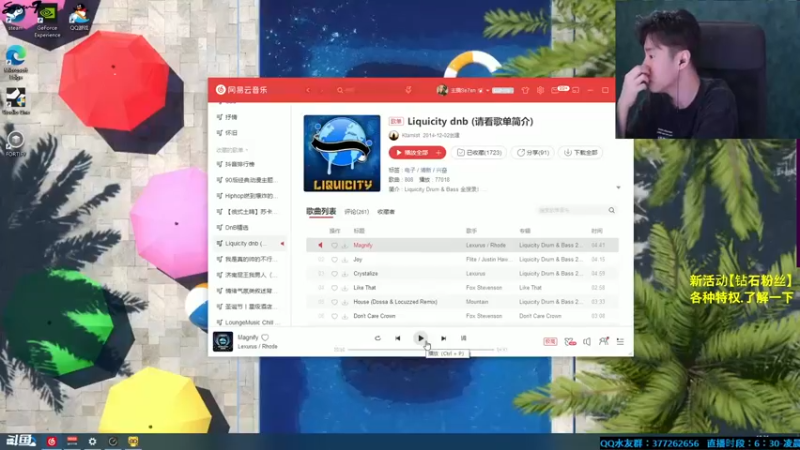Image resolution: width=800 pixels, height=450 pixels.
Task: Download the Like That track
Action: (x=345, y=288)
